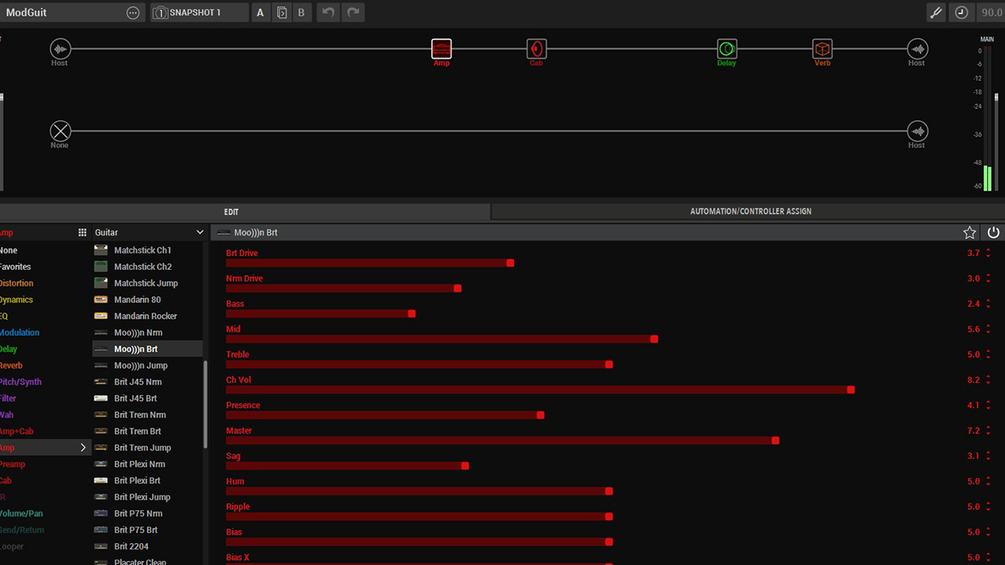
Task: Choose the Distortion category
Action: tap(17, 283)
